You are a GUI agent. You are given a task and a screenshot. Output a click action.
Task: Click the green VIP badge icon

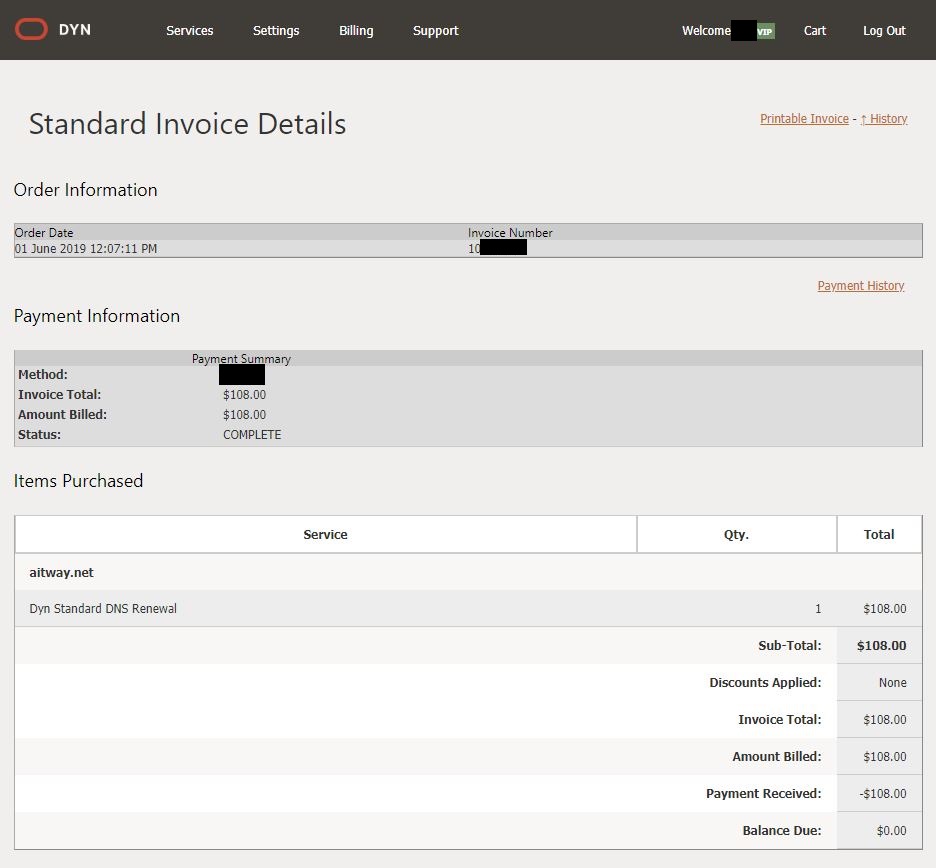pyautogui.click(x=765, y=32)
